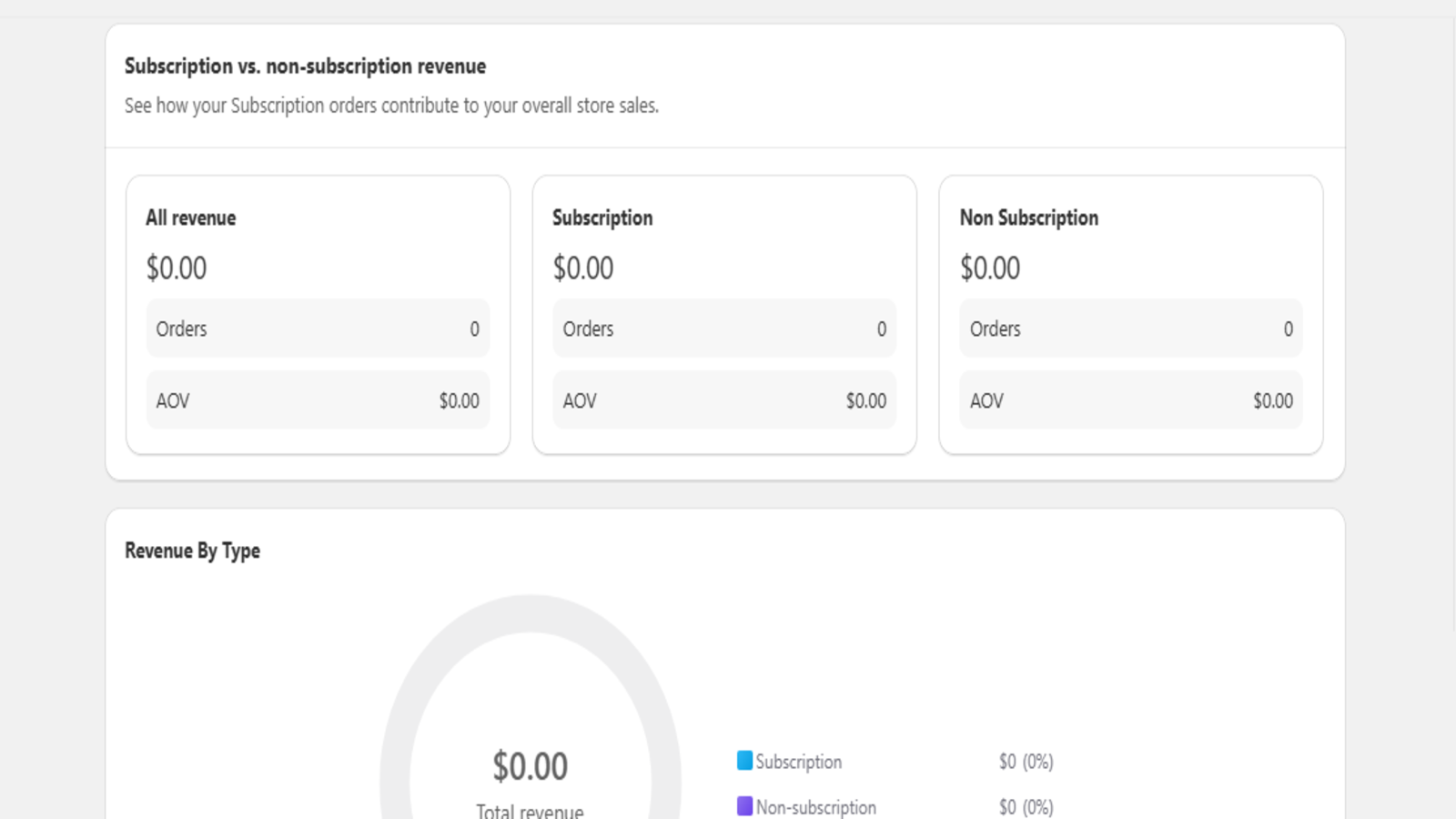The image size is (1456, 819).
Task: Click the Non Subscription $0.00 amount
Action: pos(990,268)
